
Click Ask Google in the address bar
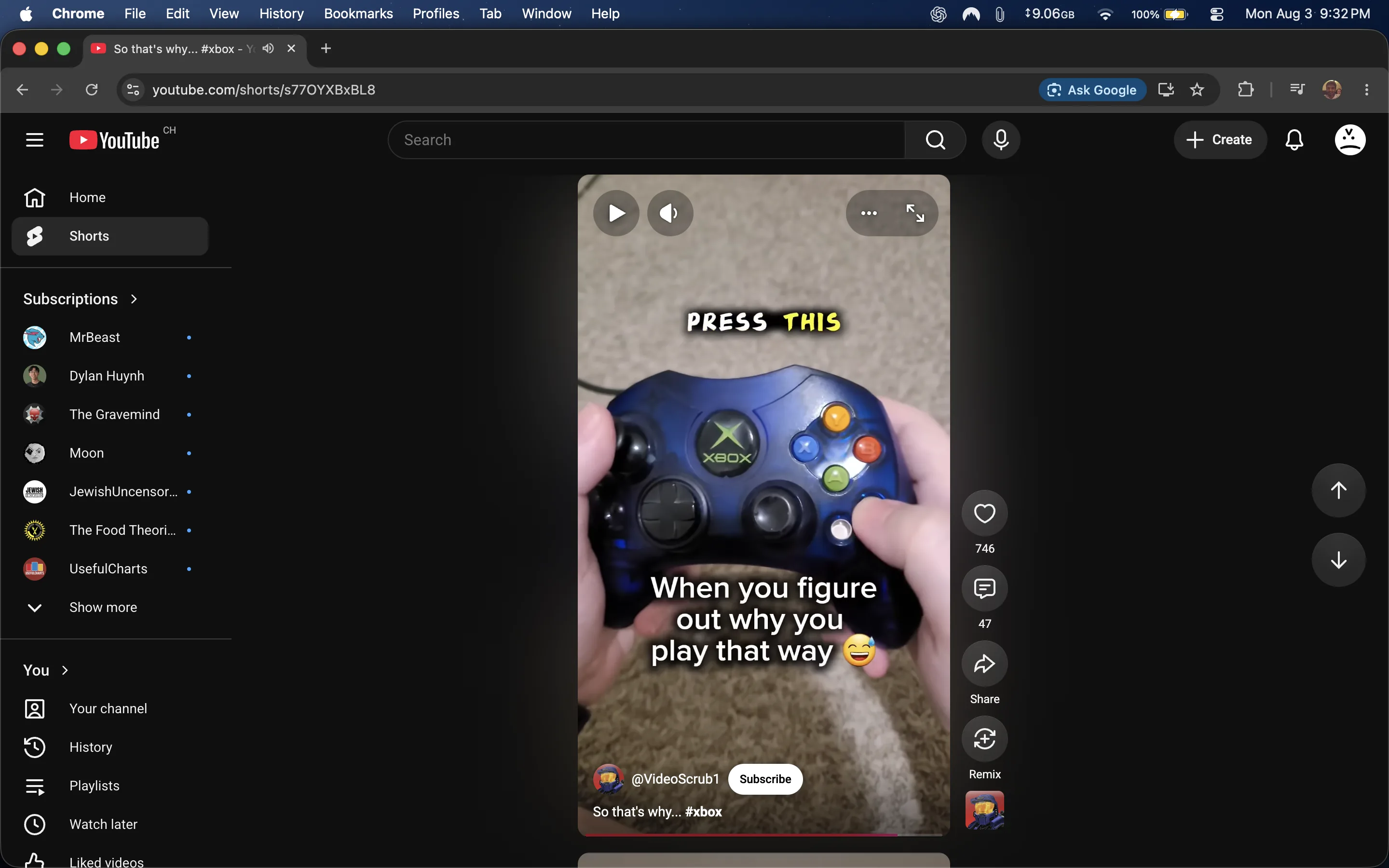pyautogui.click(x=1092, y=90)
